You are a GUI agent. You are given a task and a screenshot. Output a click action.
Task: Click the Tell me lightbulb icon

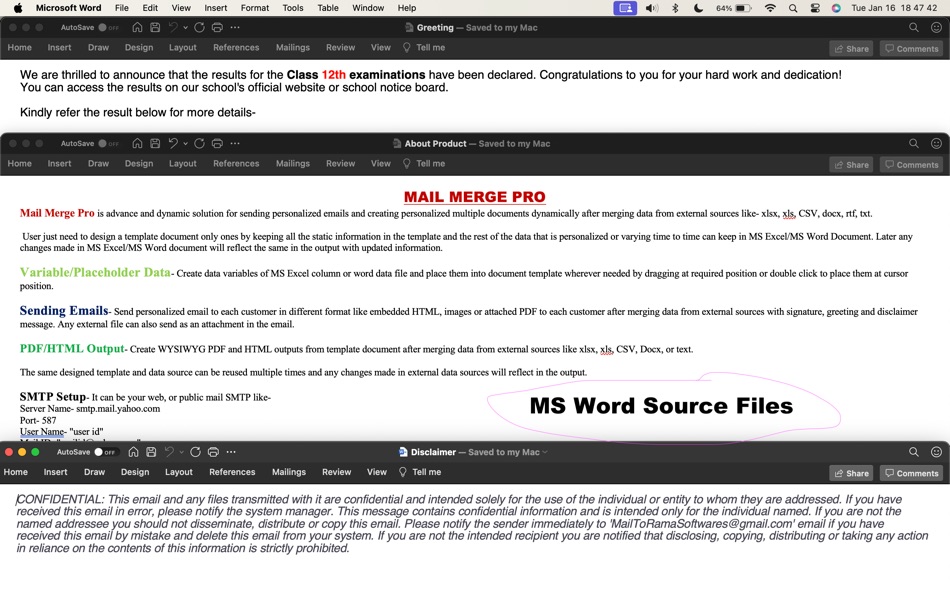pos(407,47)
